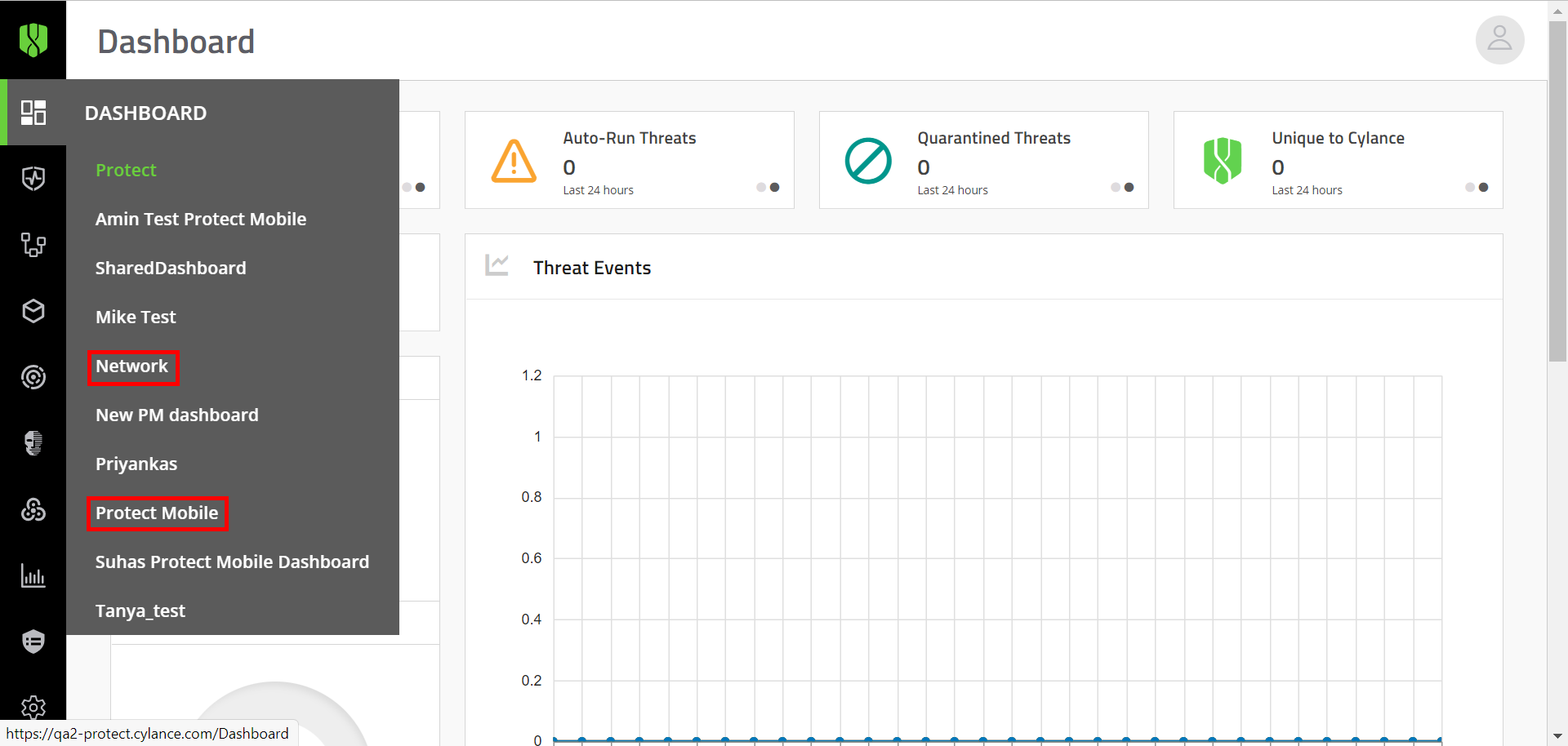Open the Mike Test dashboard

[x=136, y=317]
